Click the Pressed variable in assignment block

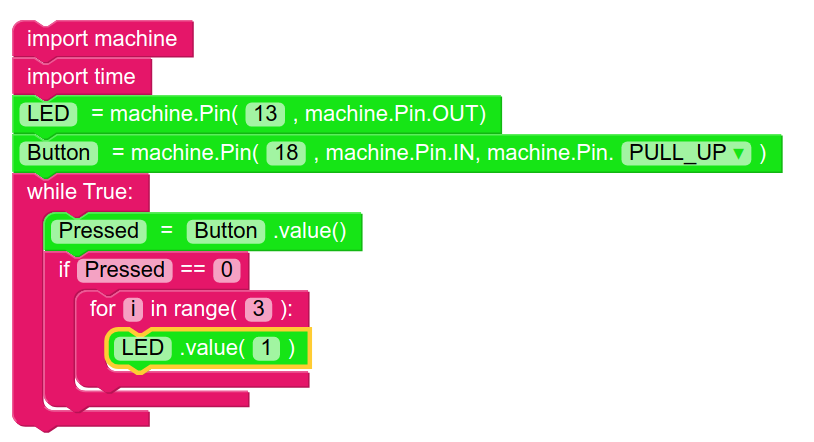(99, 232)
